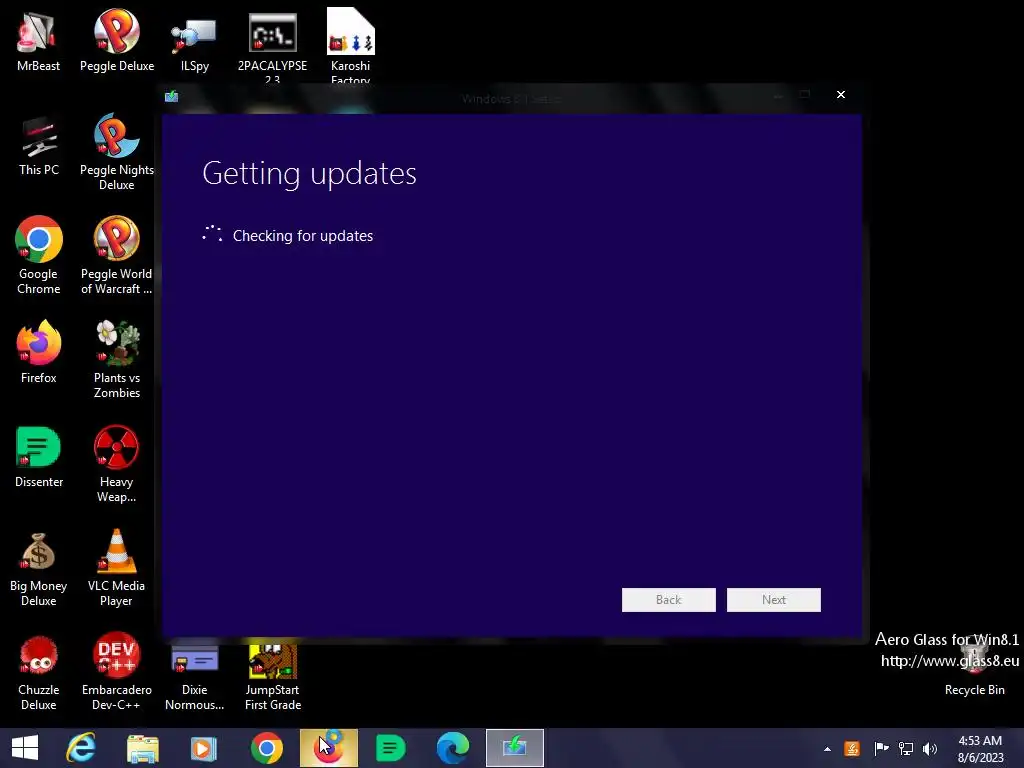Show hidden system tray icons

(x=827, y=749)
